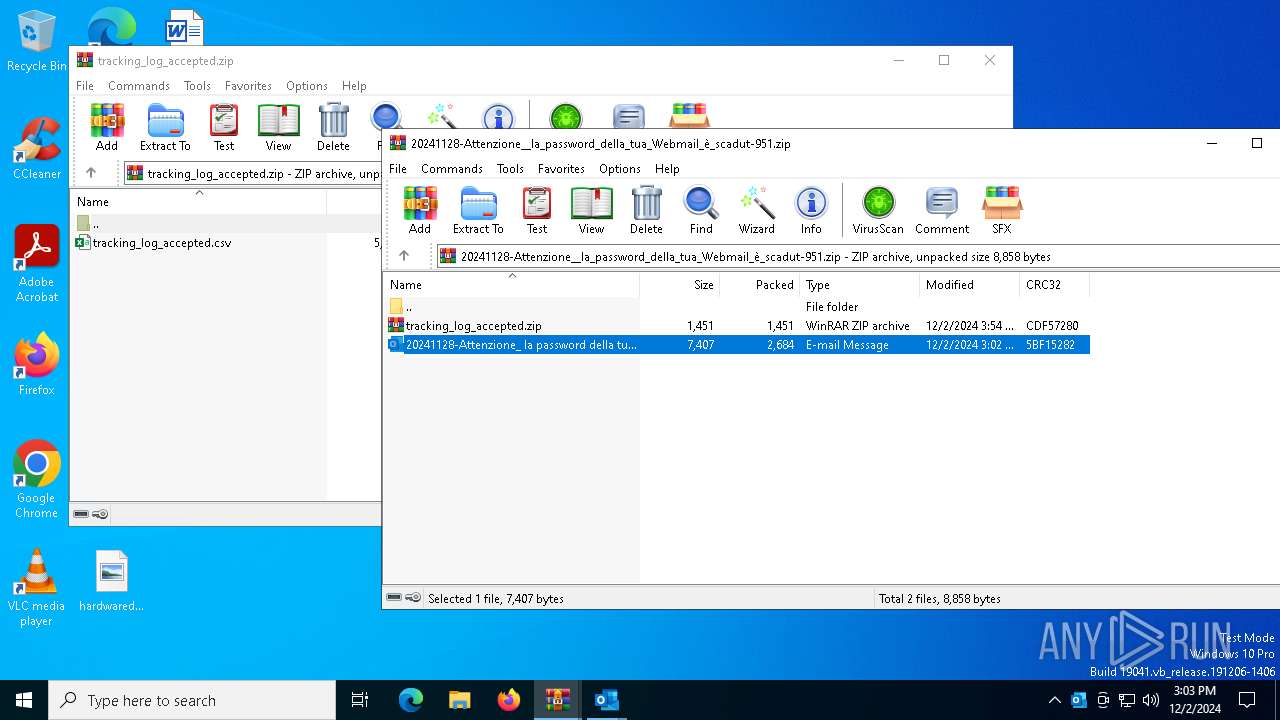This screenshot has width=1280, height=720.
Task: Click Delete in tracking_log_accepted.zip window
Action: pos(333,127)
